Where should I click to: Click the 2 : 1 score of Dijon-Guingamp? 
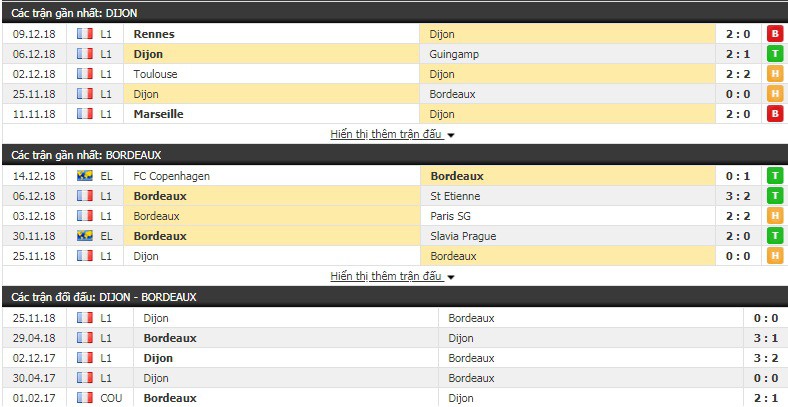point(738,54)
